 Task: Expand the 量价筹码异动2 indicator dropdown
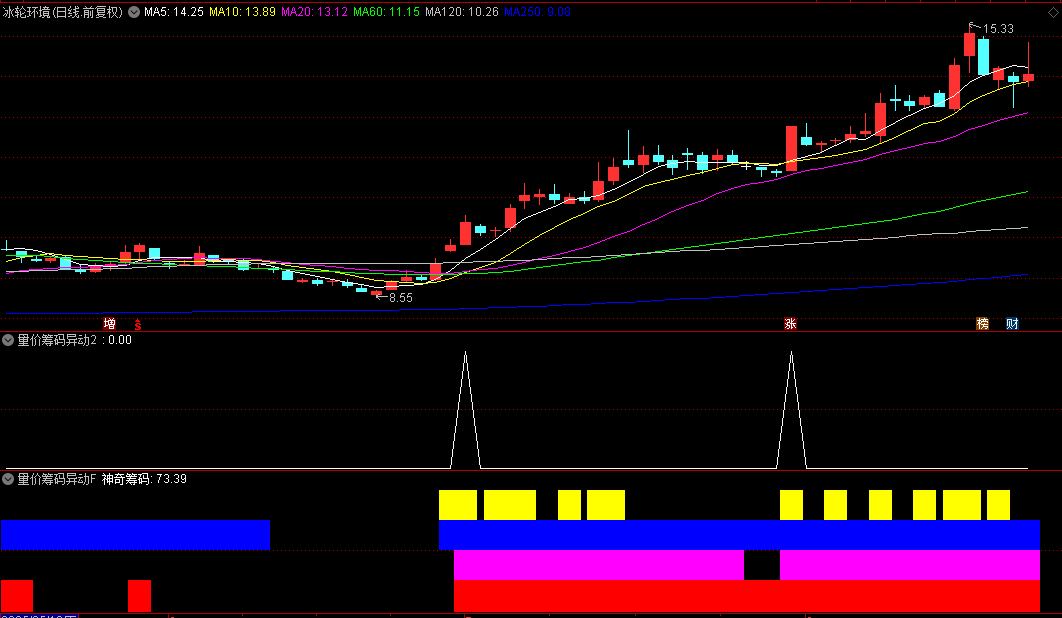tap(8, 340)
